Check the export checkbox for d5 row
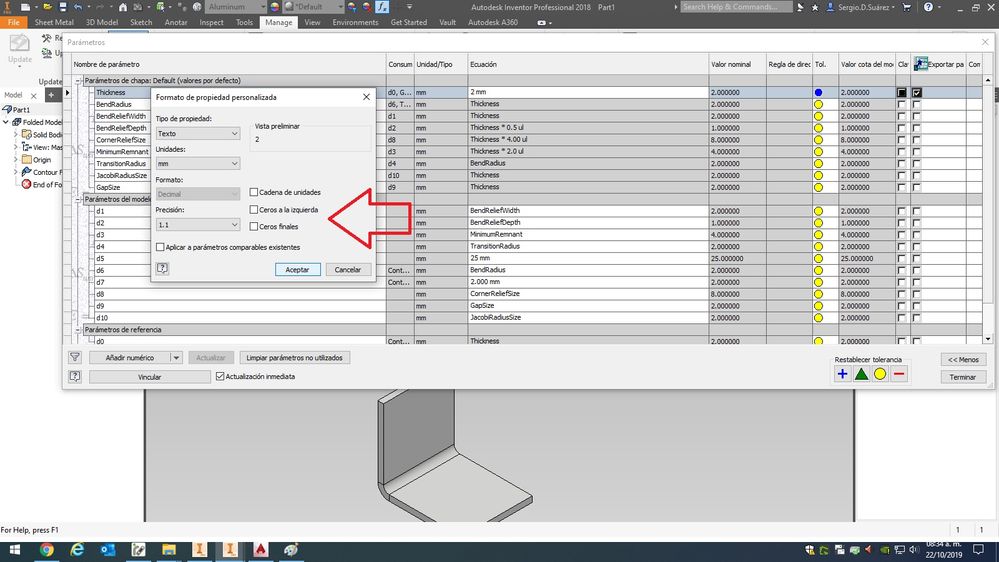The image size is (999, 562). point(917,259)
